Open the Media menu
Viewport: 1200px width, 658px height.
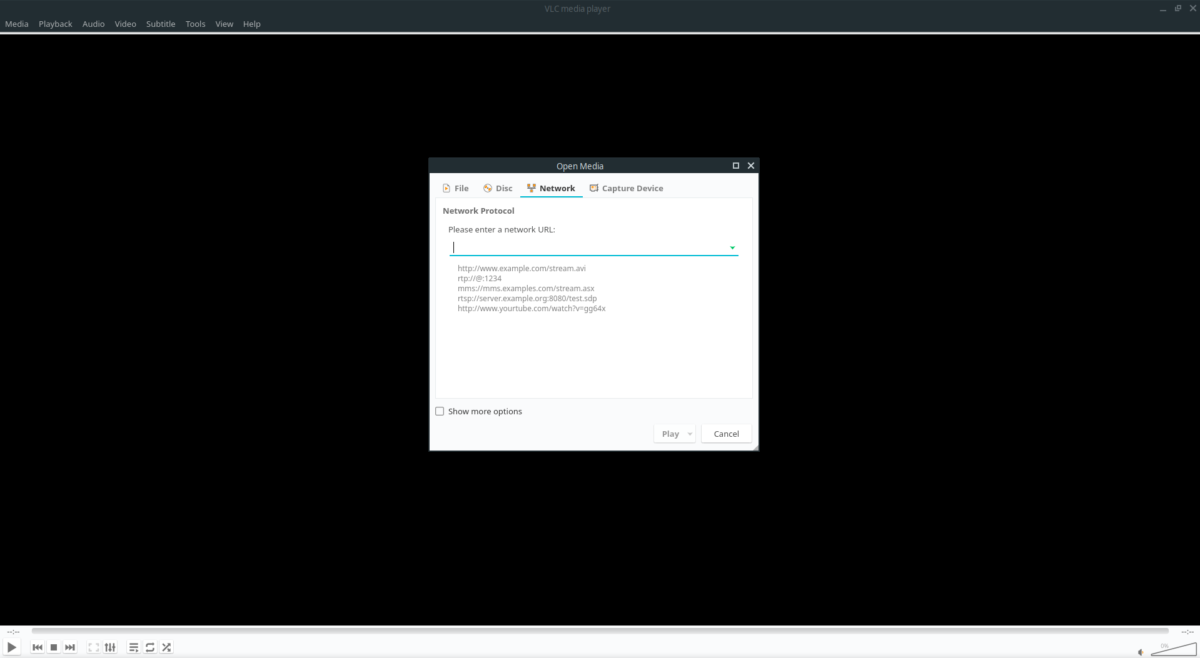[16, 23]
